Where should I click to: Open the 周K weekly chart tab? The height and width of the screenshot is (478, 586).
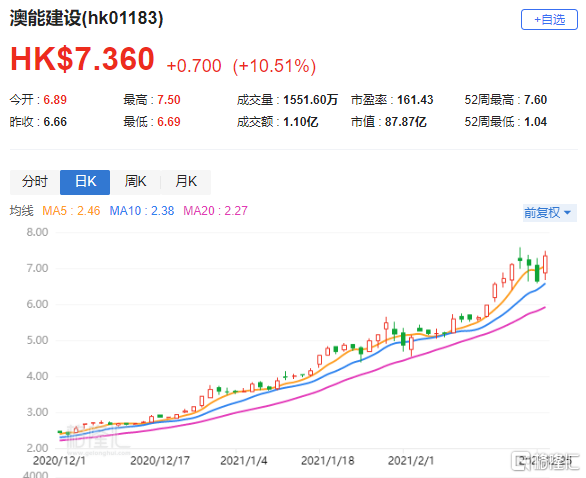[x=135, y=182]
